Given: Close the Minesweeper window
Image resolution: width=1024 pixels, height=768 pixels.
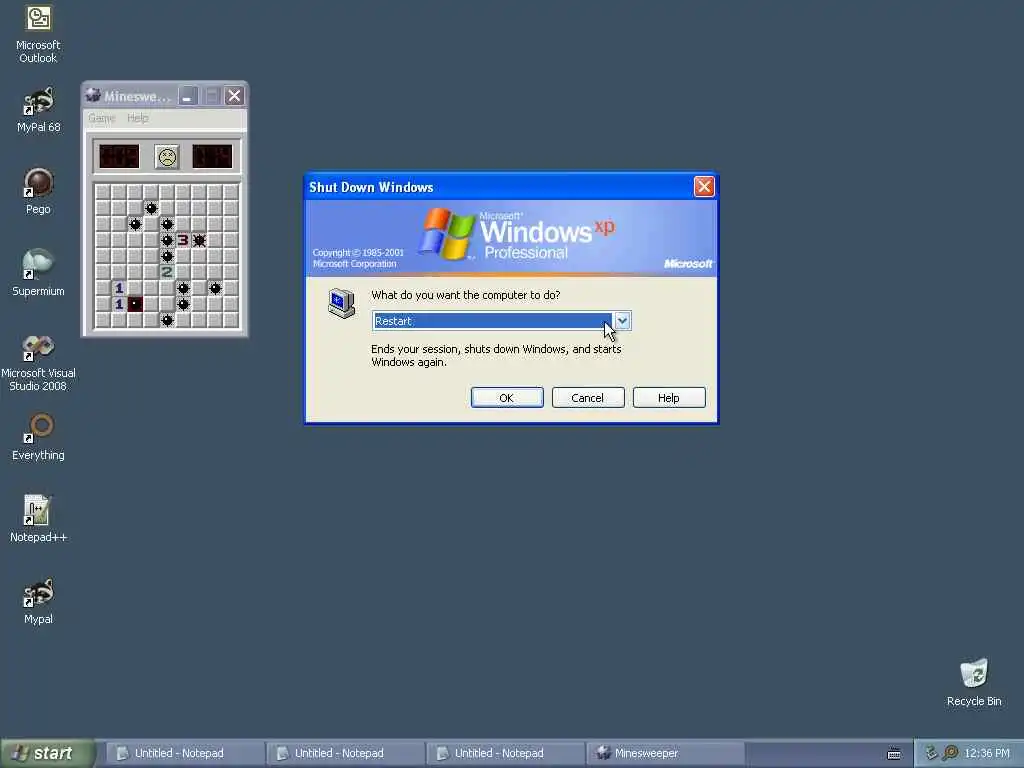Looking at the screenshot, I should click(x=234, y=96).
